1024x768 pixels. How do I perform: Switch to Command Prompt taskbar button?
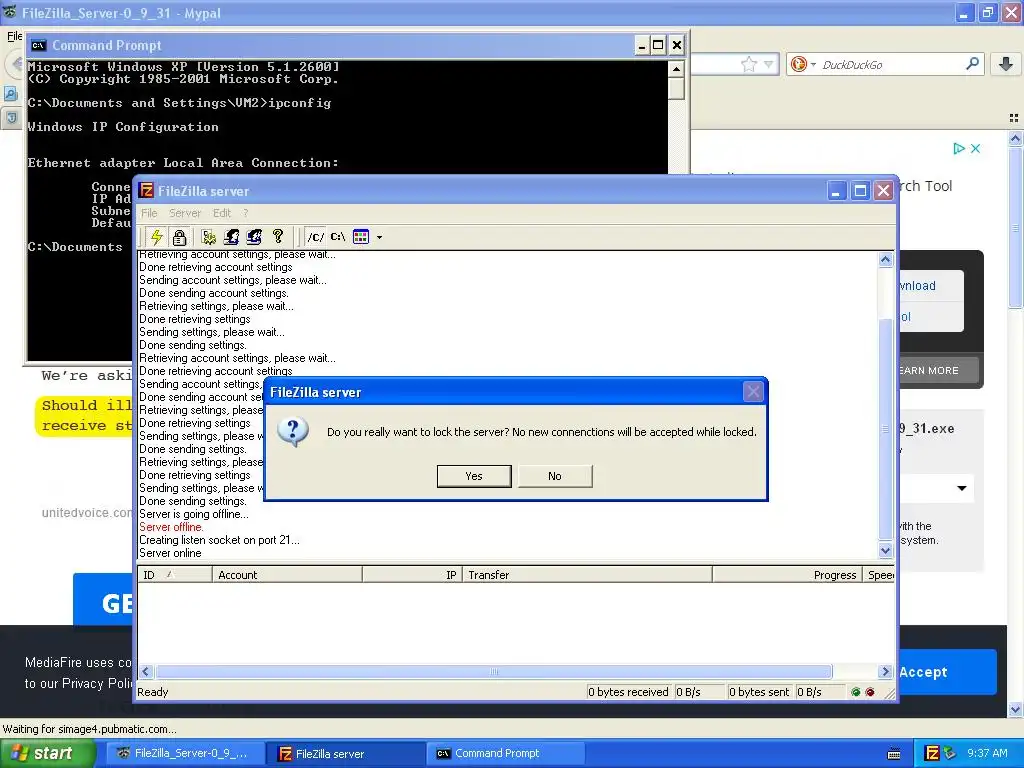pos(505,754)
